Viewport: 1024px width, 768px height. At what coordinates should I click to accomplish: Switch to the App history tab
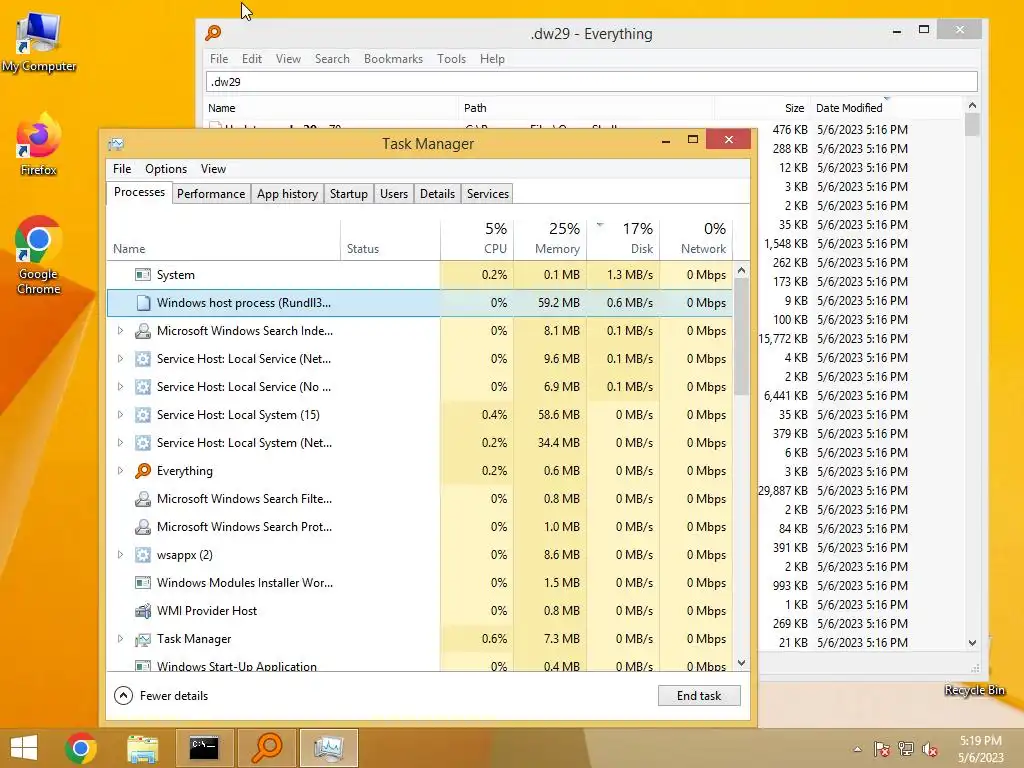coord(287,194)
